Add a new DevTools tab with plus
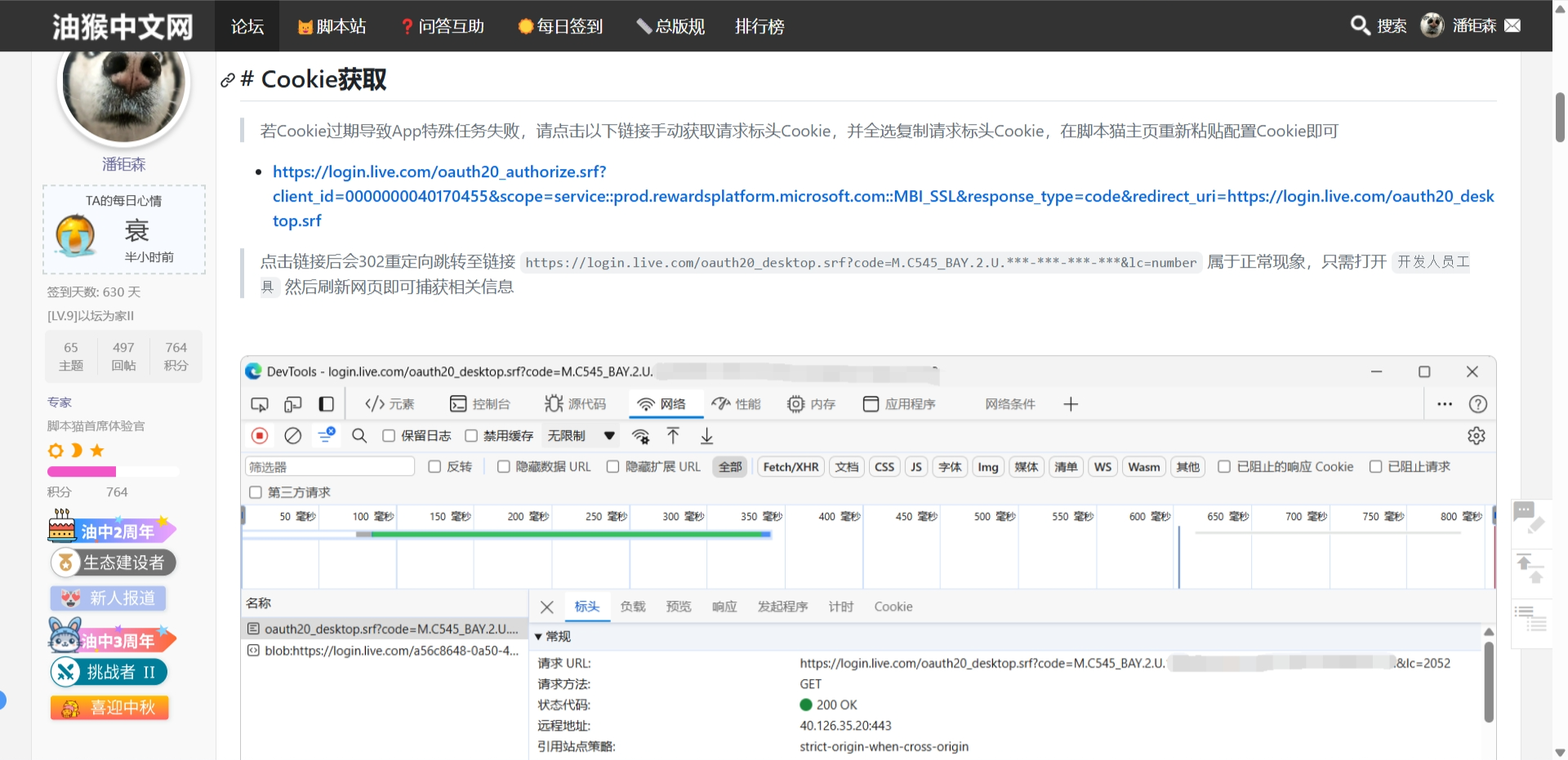1568x760 pixels. click(1071, 404)
